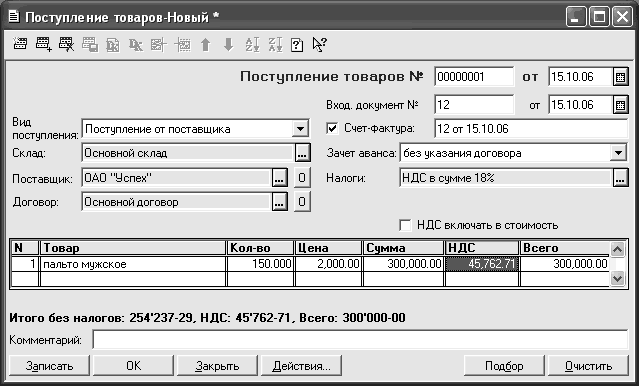Click the copy row toolbar icon
This screenshot has height=386, width=639.
[x=90, y=44]
